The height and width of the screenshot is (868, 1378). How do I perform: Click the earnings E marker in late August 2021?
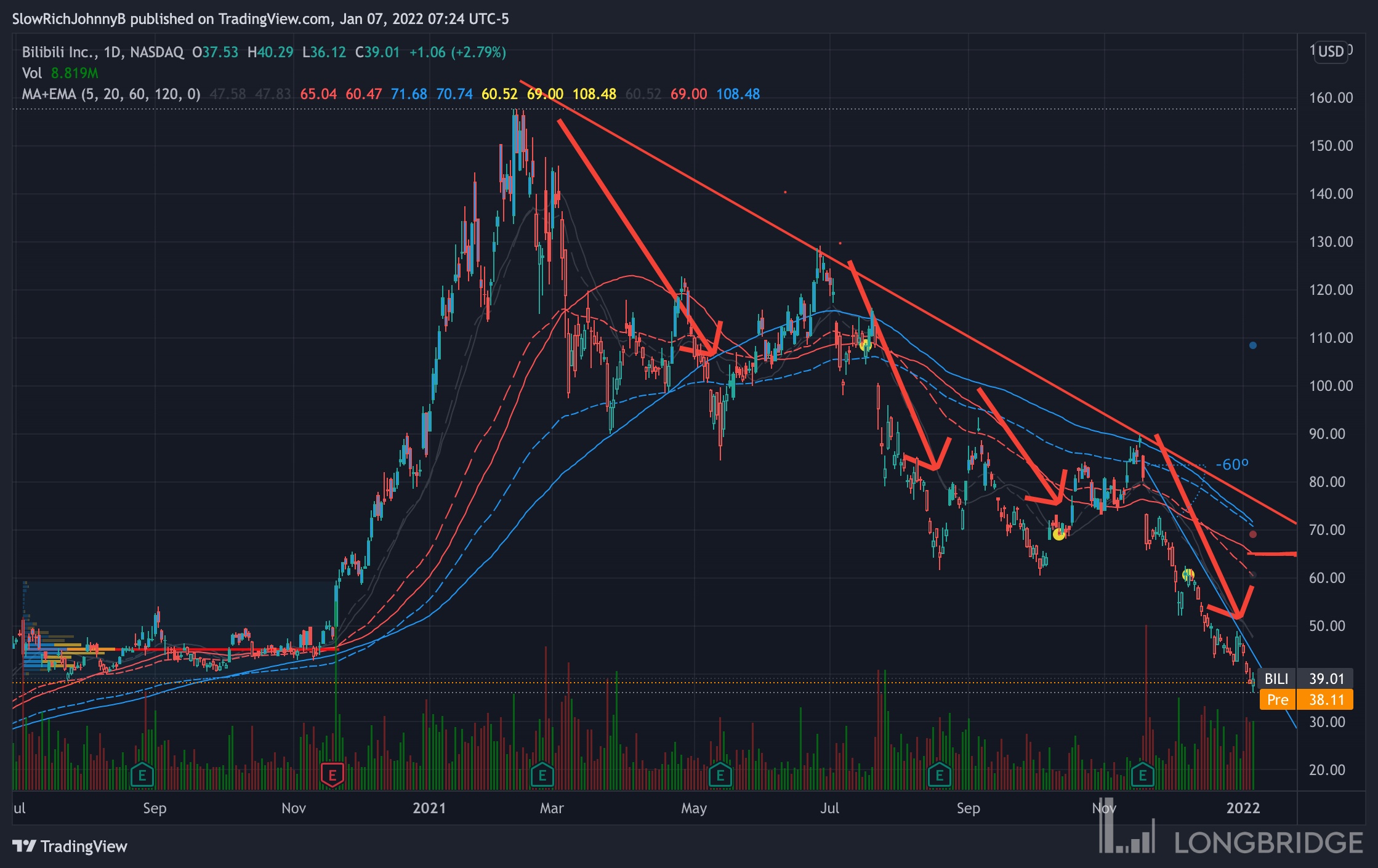pos(940,775)
